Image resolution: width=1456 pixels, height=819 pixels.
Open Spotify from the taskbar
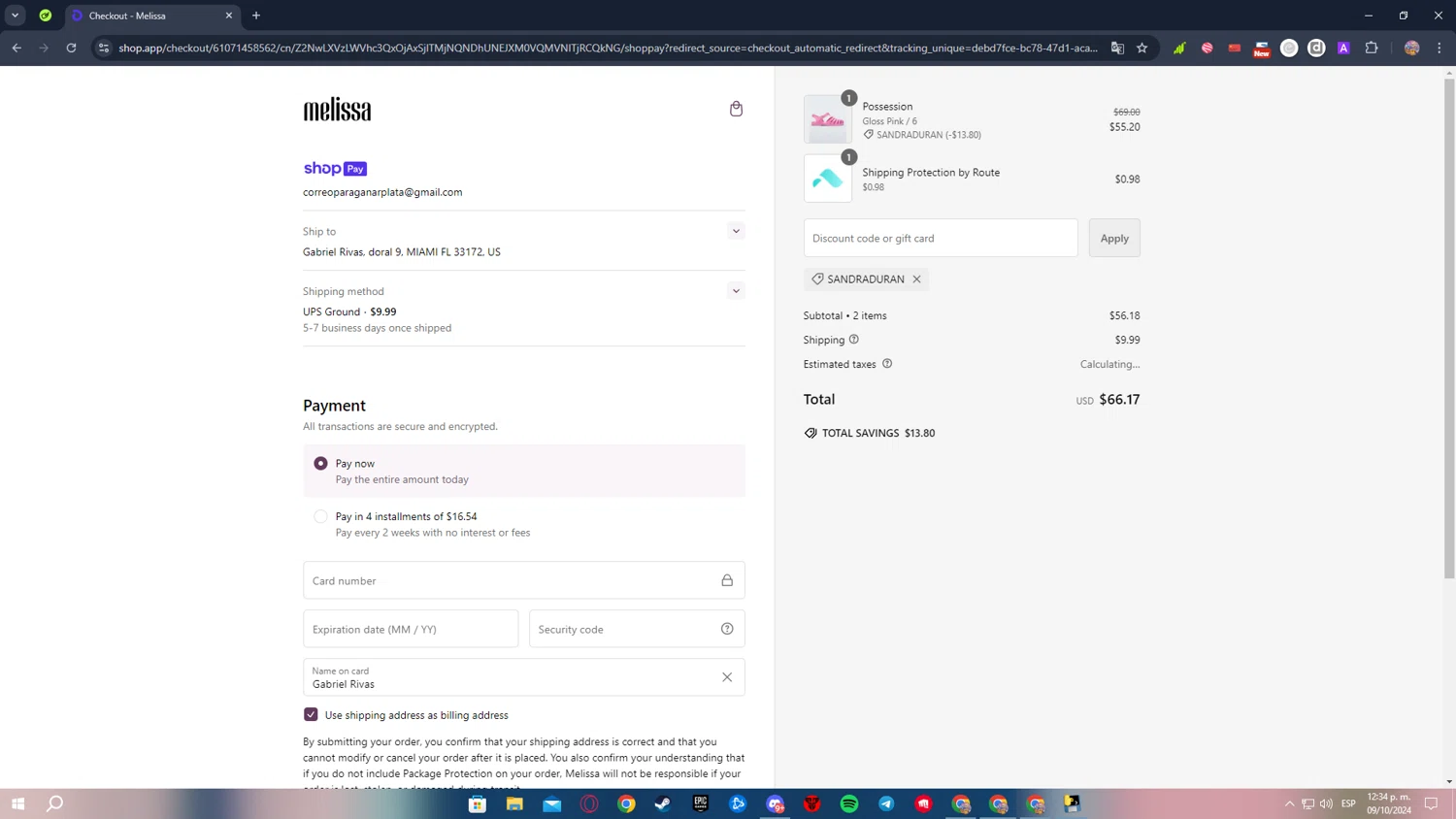tap(849, 803)
